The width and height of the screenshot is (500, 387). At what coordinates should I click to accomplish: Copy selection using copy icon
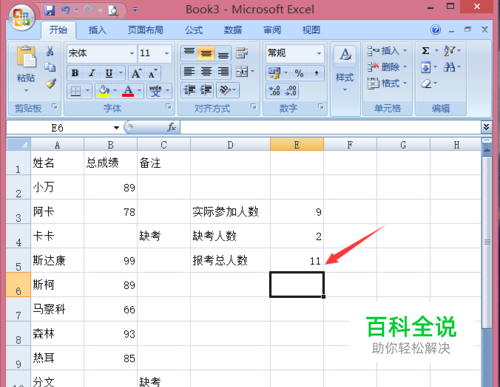tap(50, 67)
